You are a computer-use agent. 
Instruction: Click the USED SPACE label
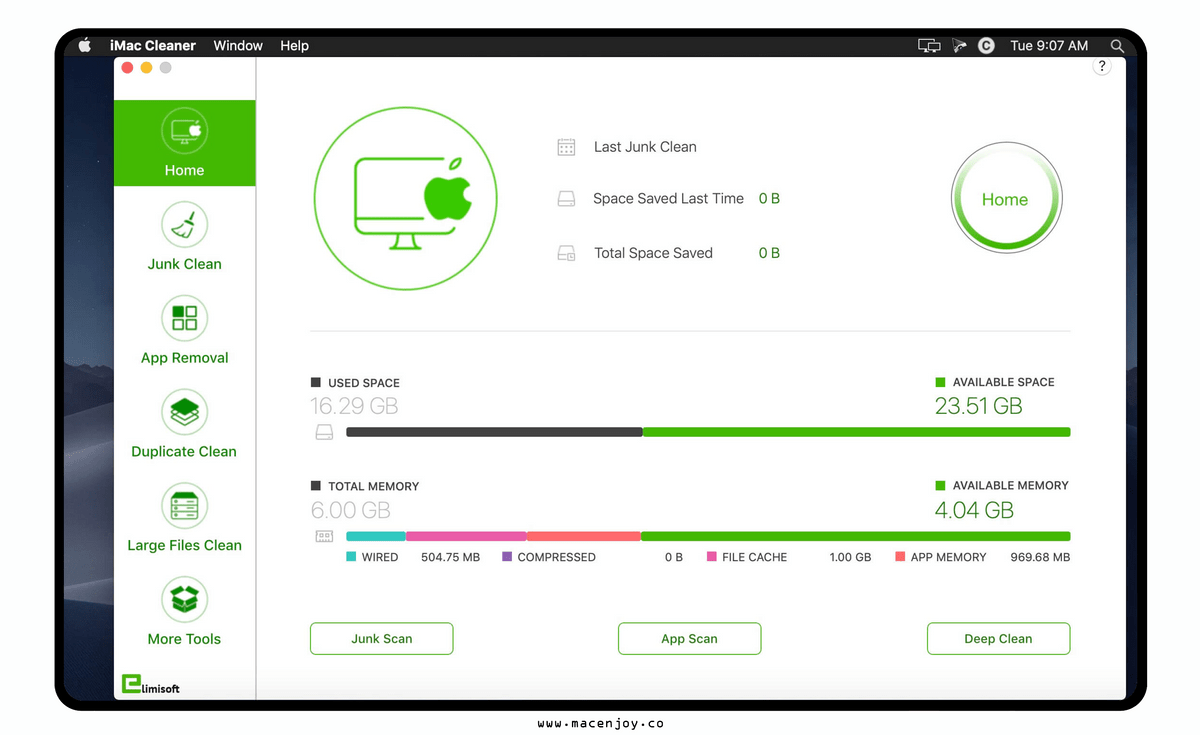coord(364,383)
